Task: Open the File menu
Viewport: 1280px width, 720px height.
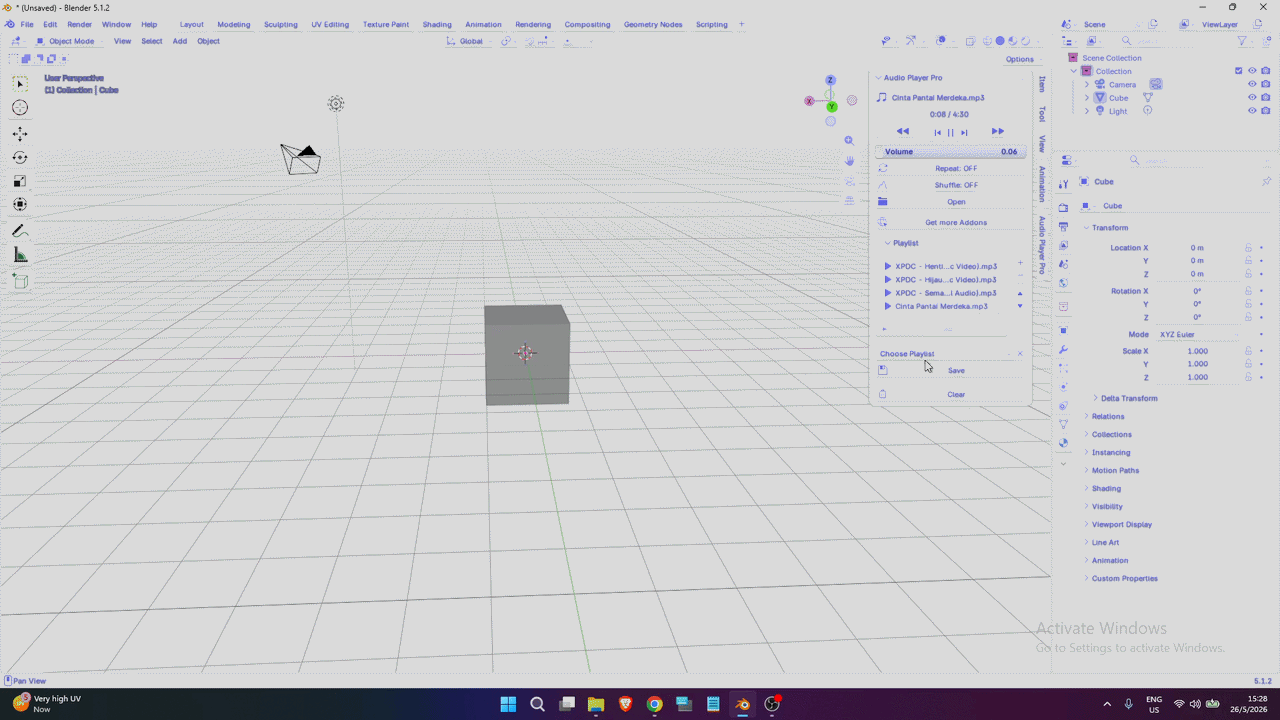Action: click(27, 24)
